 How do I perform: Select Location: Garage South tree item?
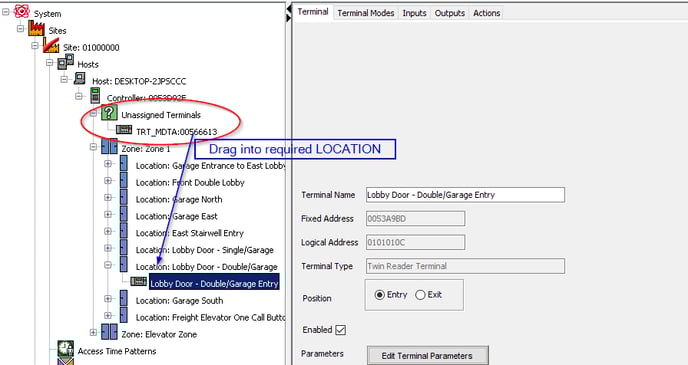(179, 301)
